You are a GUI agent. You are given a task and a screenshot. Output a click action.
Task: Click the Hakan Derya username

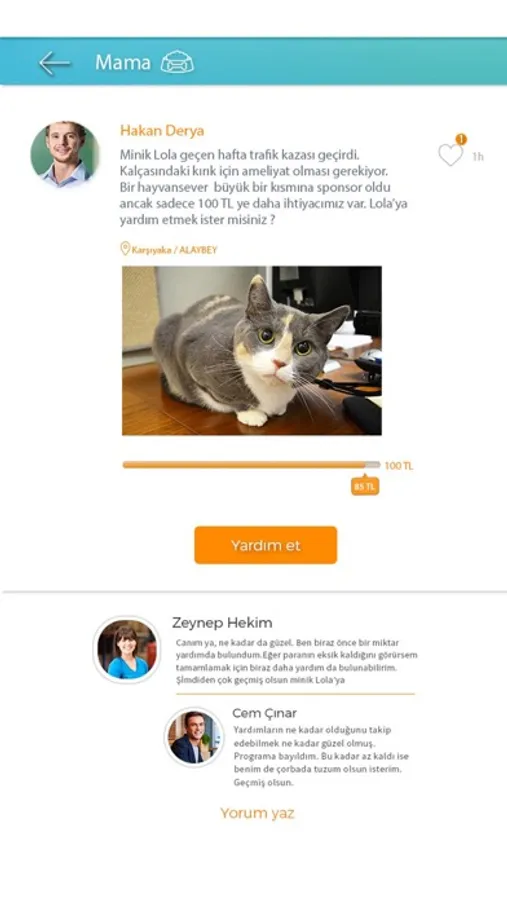tap(162, 131)
